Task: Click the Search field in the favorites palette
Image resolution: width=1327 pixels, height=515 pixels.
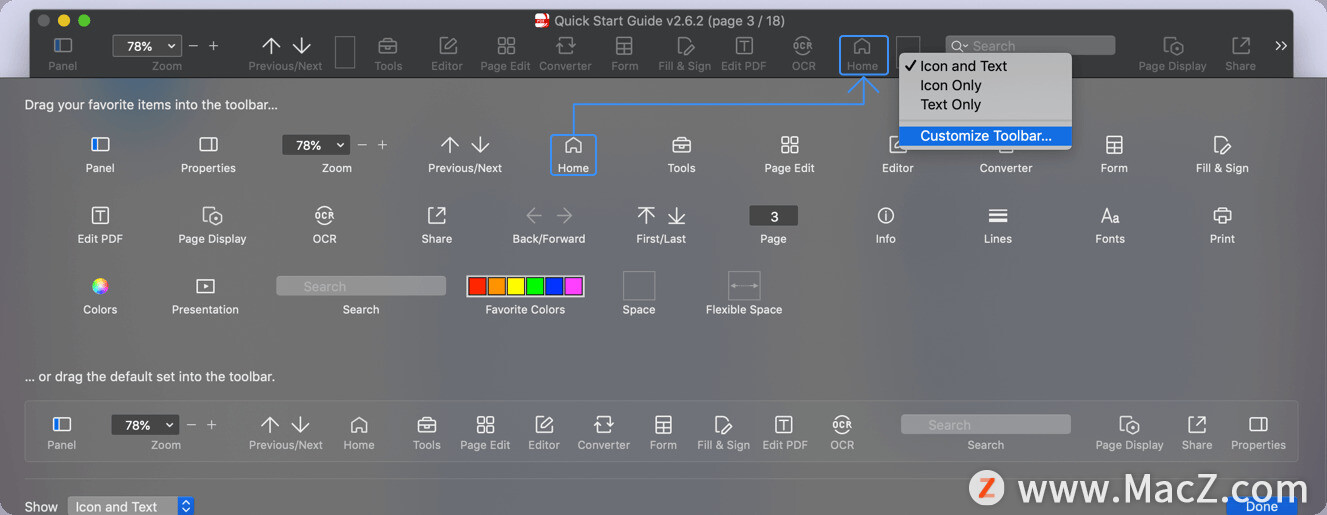Action: coord(361,286)
